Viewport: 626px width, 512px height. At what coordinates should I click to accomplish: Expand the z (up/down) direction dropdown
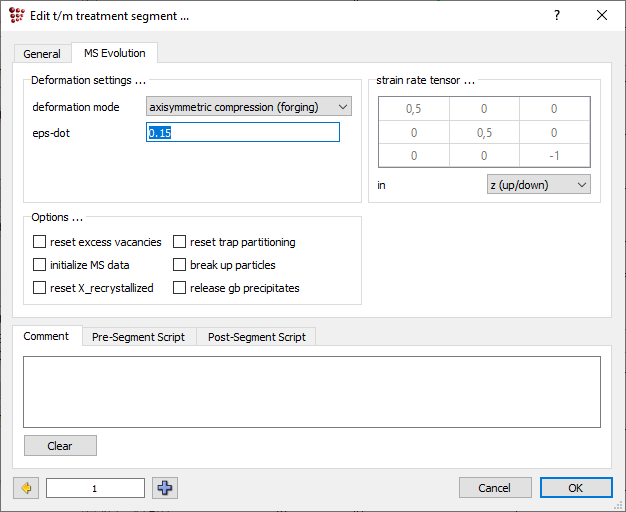pyautogui.click(x=537, y=185)
